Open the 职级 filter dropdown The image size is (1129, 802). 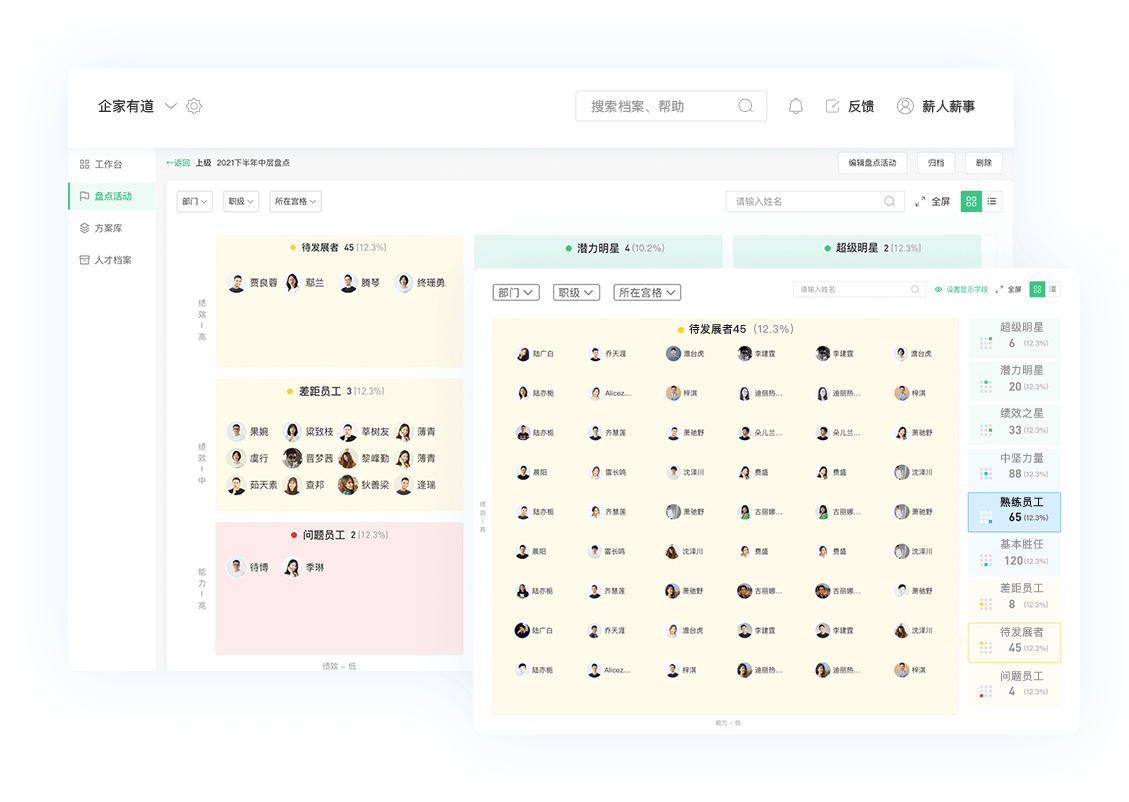(x=240, y=200)
